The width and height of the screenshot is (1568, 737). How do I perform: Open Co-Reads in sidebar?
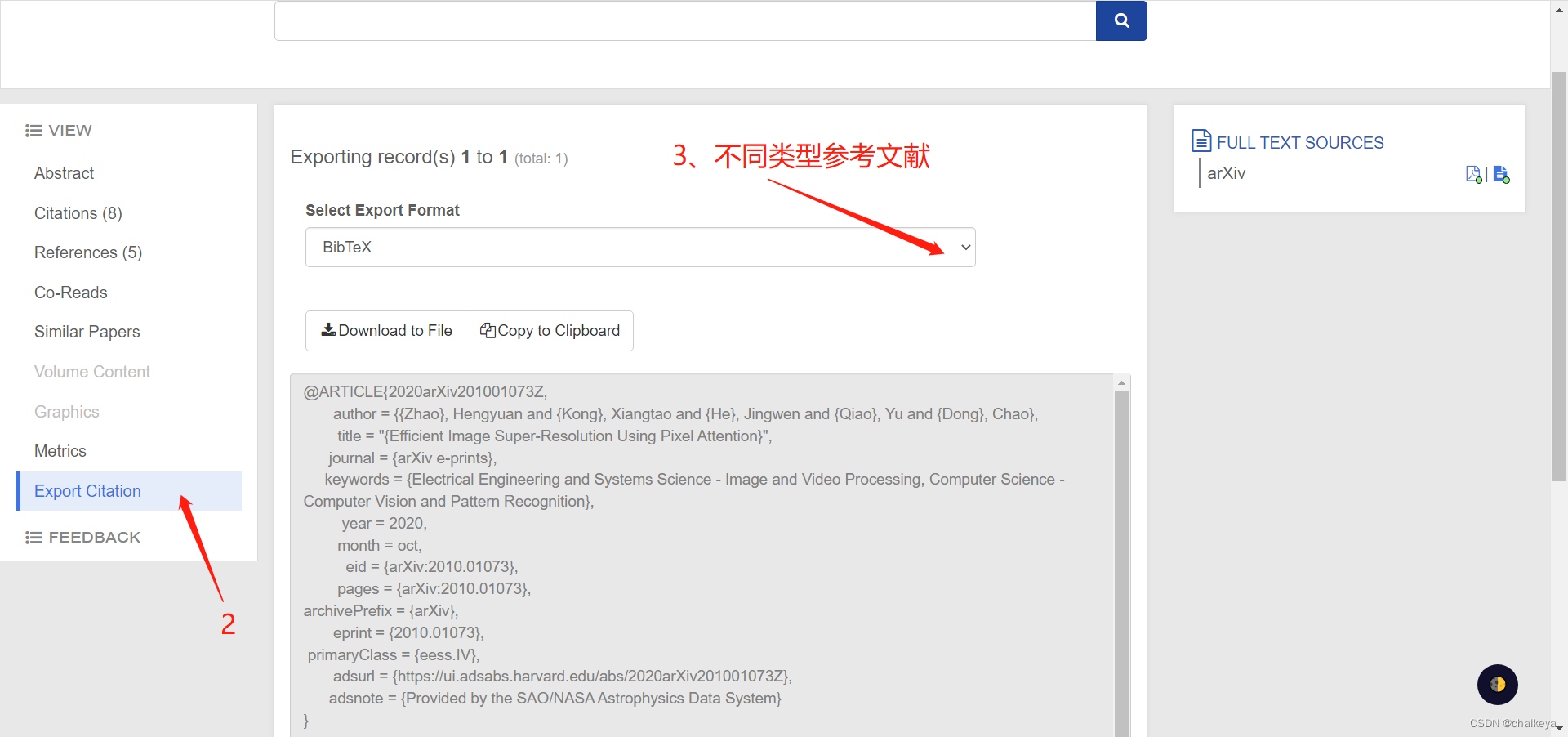pyautogui.click(x=71, y=293)
